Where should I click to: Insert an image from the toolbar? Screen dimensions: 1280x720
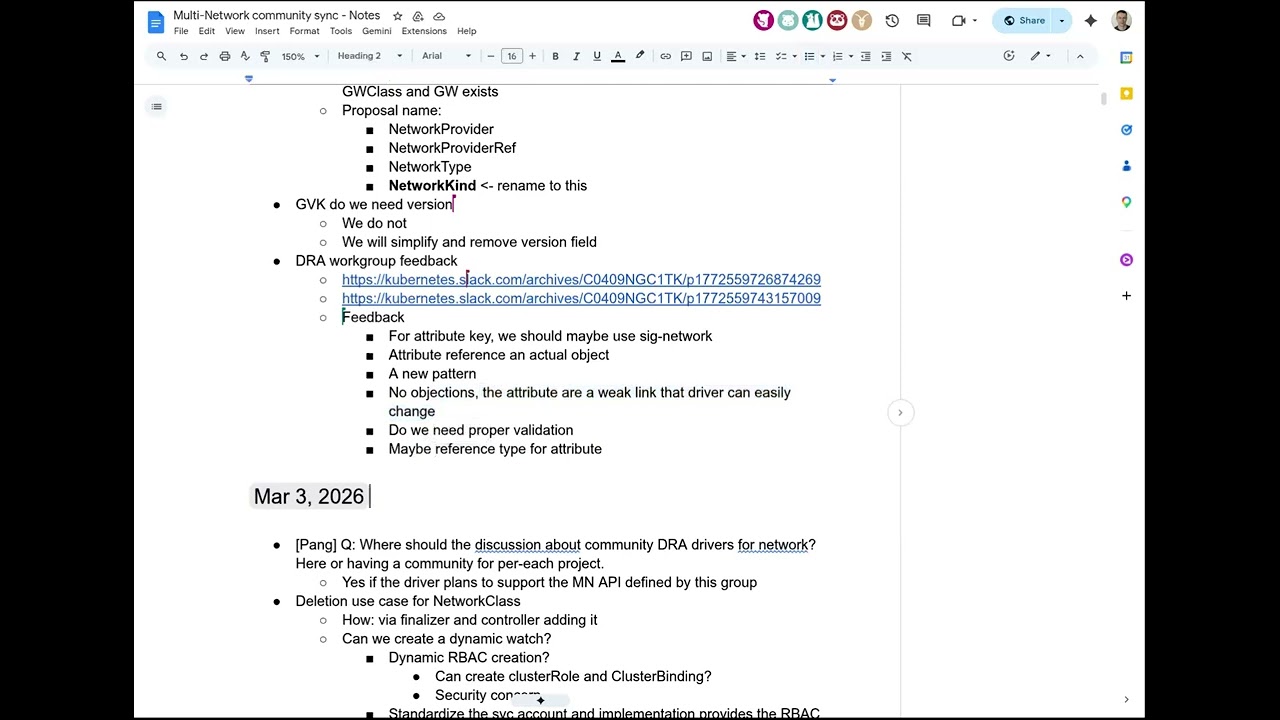pyautogui.click(x=707, y=56)
